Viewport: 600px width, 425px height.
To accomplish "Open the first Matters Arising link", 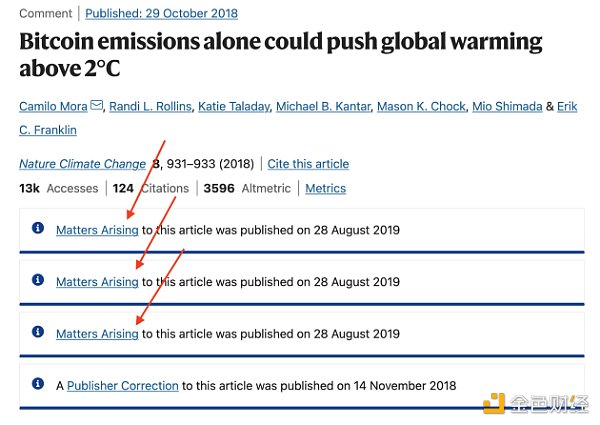I will pyautogui.click(x=97, y=230).
